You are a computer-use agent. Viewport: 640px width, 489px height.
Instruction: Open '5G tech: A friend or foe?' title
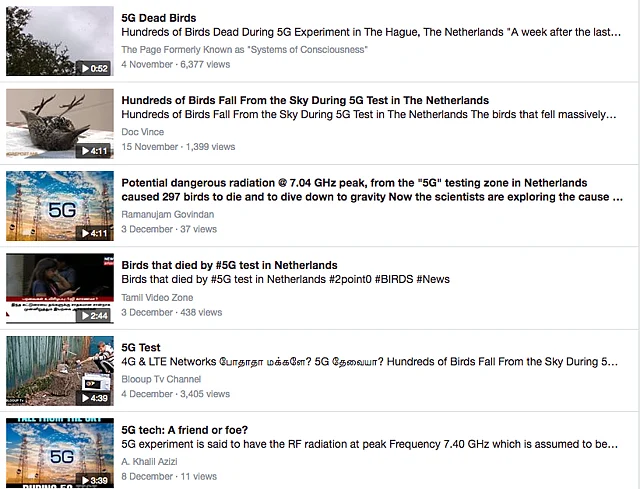point(184,430)
